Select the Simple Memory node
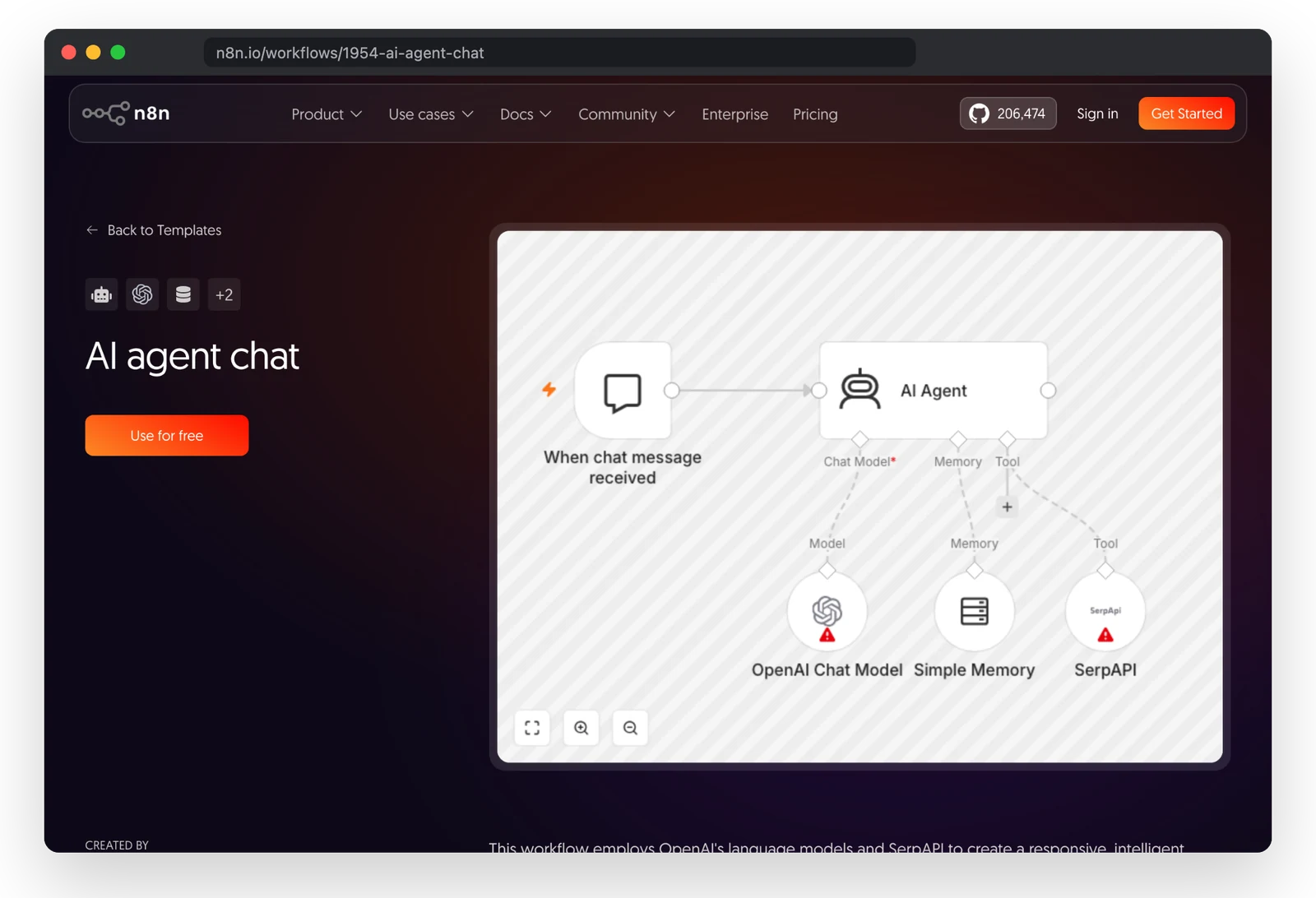The image size is (1316, 898). tap(975, 612)
